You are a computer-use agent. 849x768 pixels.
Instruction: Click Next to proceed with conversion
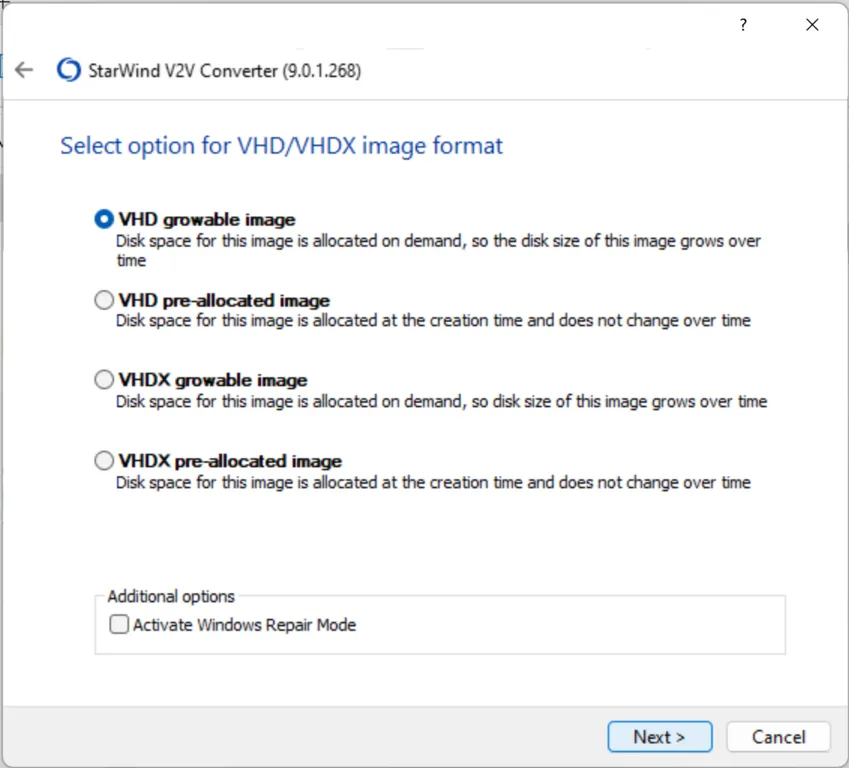[659, 736]
